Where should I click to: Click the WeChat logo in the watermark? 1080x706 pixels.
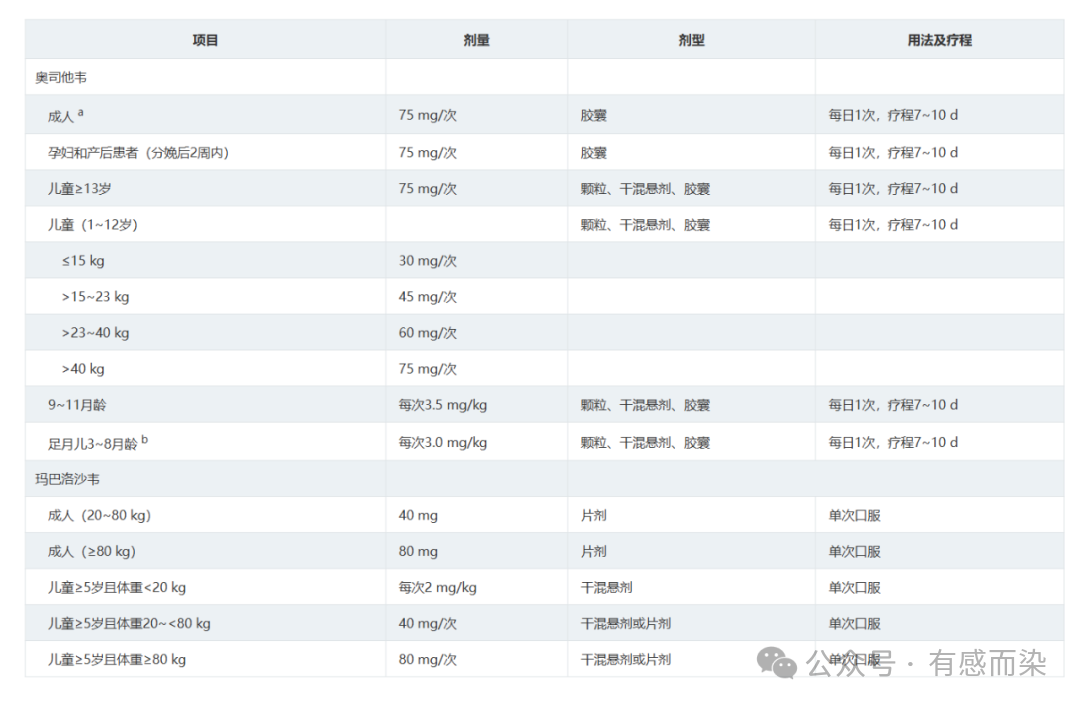click(776, 662)
